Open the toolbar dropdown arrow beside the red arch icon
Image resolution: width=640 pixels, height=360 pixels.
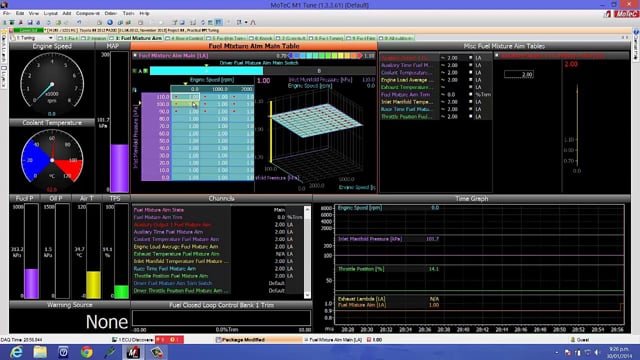point(246,22)
